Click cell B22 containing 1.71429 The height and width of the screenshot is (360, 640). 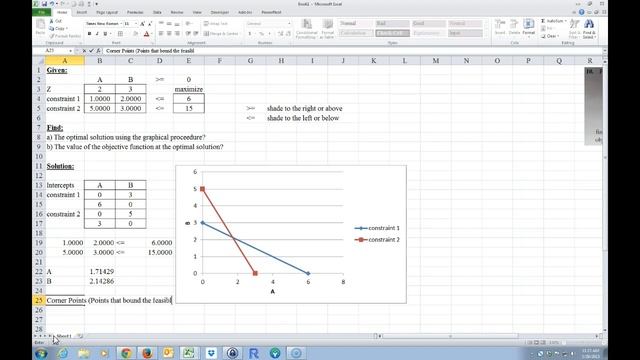[100, 271]
